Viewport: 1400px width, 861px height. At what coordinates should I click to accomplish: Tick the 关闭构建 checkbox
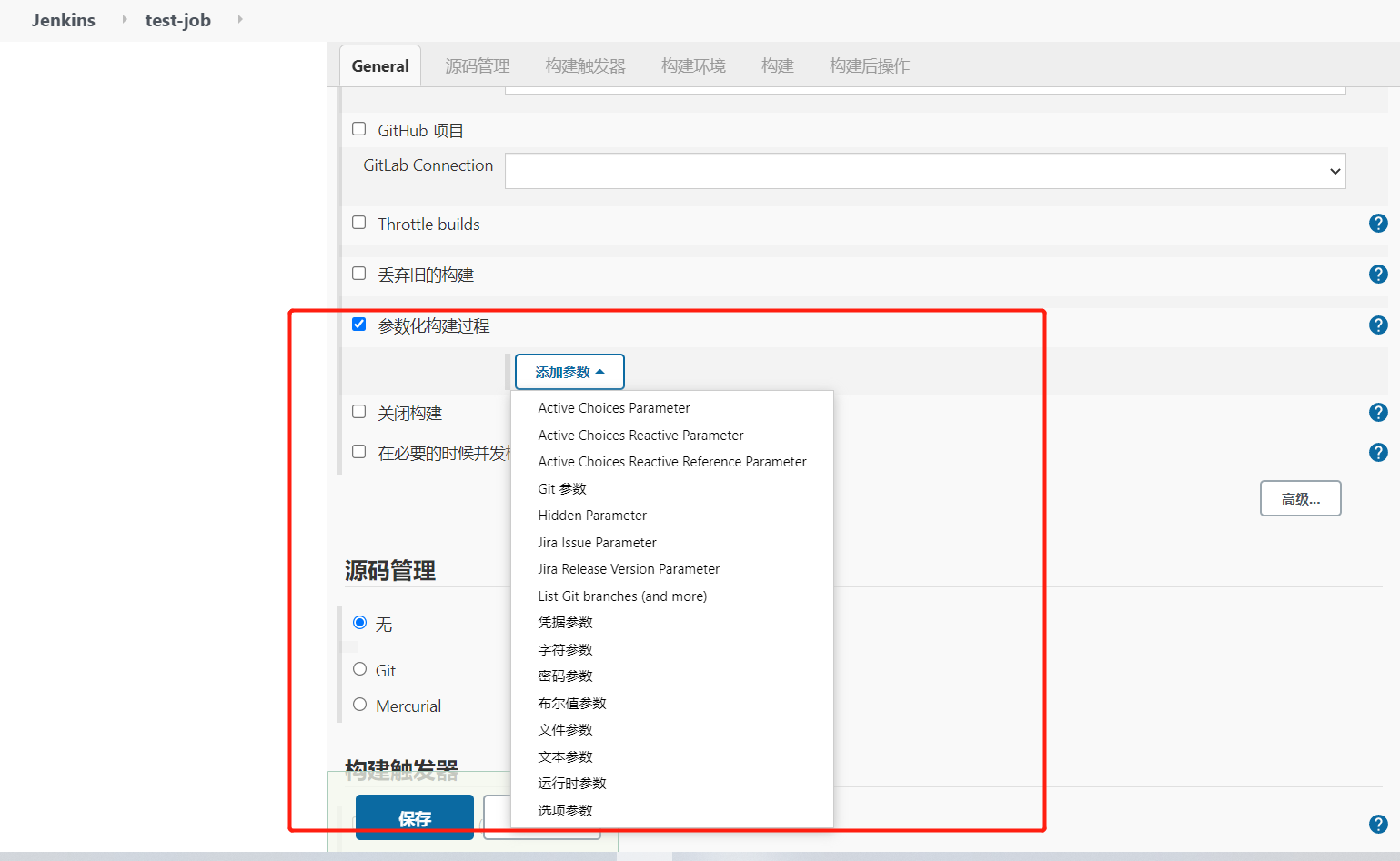click(359, 412)
